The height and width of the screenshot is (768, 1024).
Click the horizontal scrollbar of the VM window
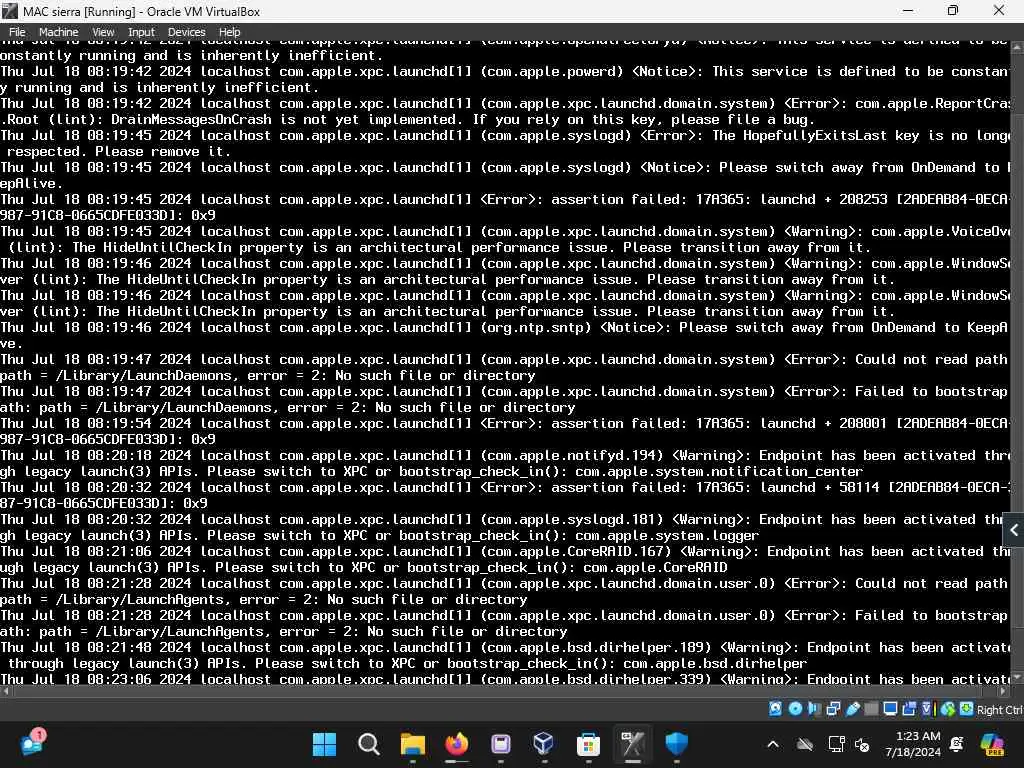(x=503, y=690)
